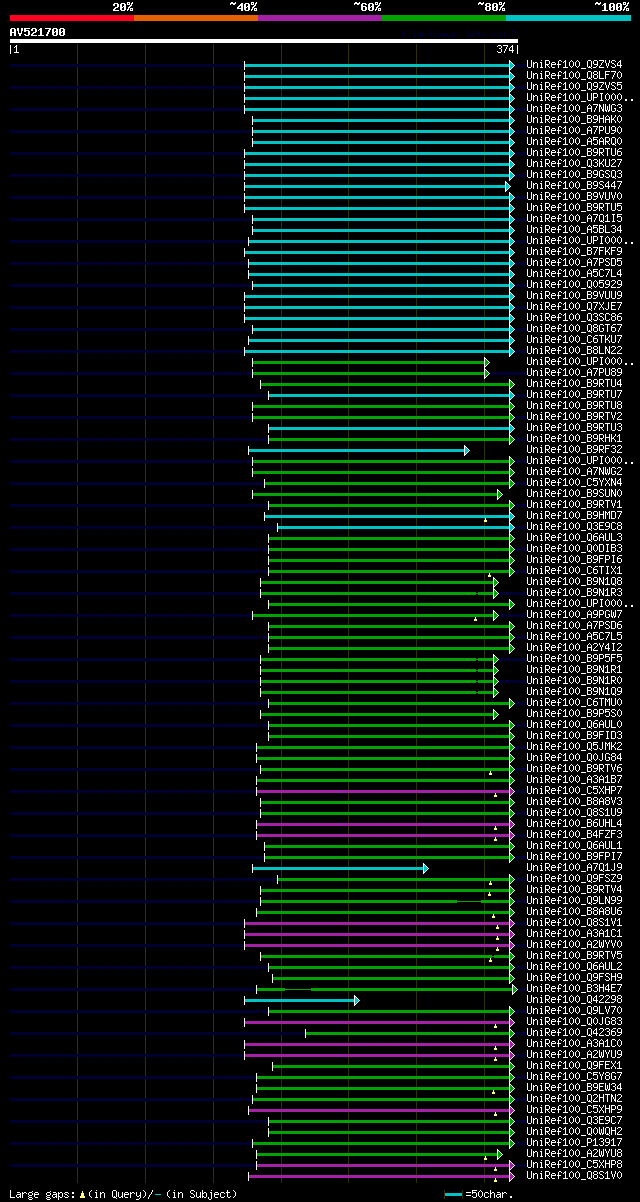640x1202 pixels.
Task: Select label UniRef100_C6TMU0
Action: tap(574, 702)
